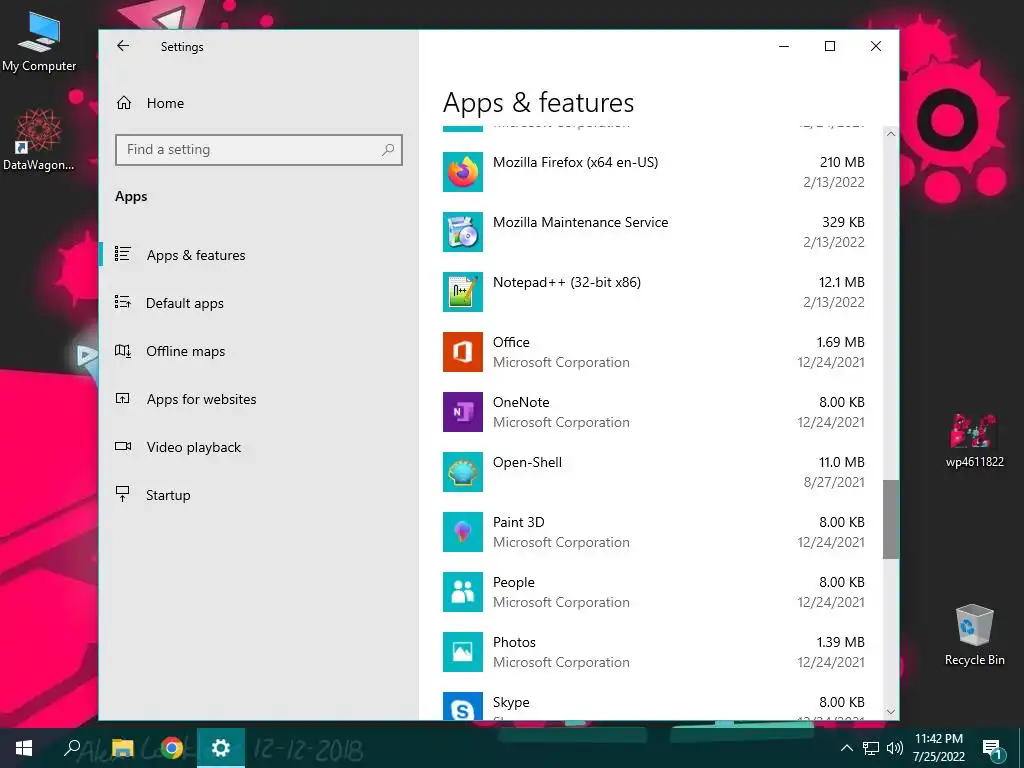
Task: Click the search magnifier in Find a setting
Action: [388, 150]
